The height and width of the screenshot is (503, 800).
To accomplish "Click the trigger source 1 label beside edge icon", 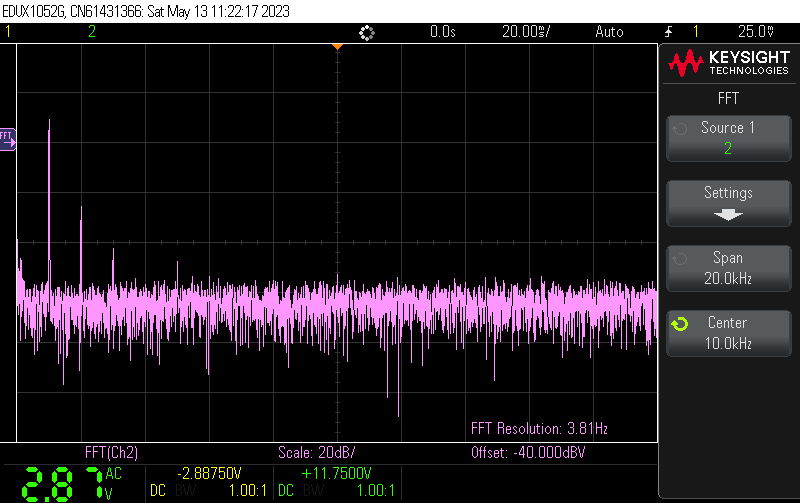I will click(695, 32).
